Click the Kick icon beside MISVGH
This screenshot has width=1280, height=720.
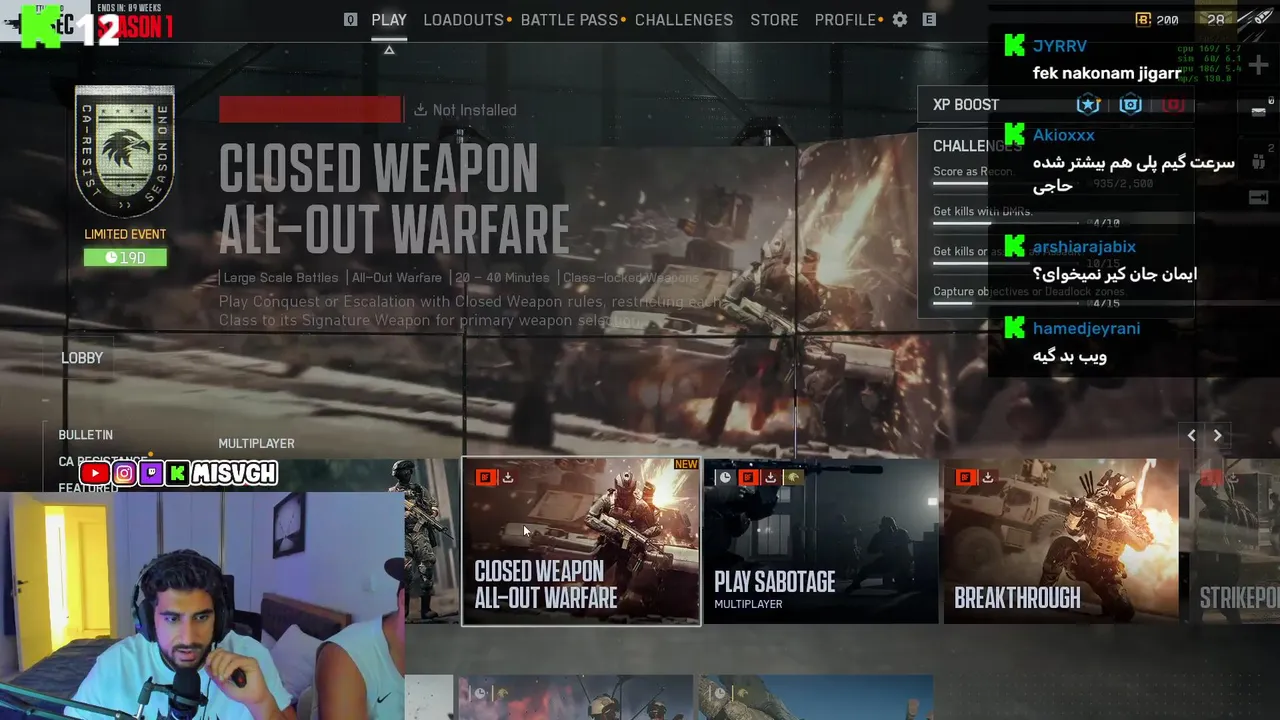[x=177, y=473]
